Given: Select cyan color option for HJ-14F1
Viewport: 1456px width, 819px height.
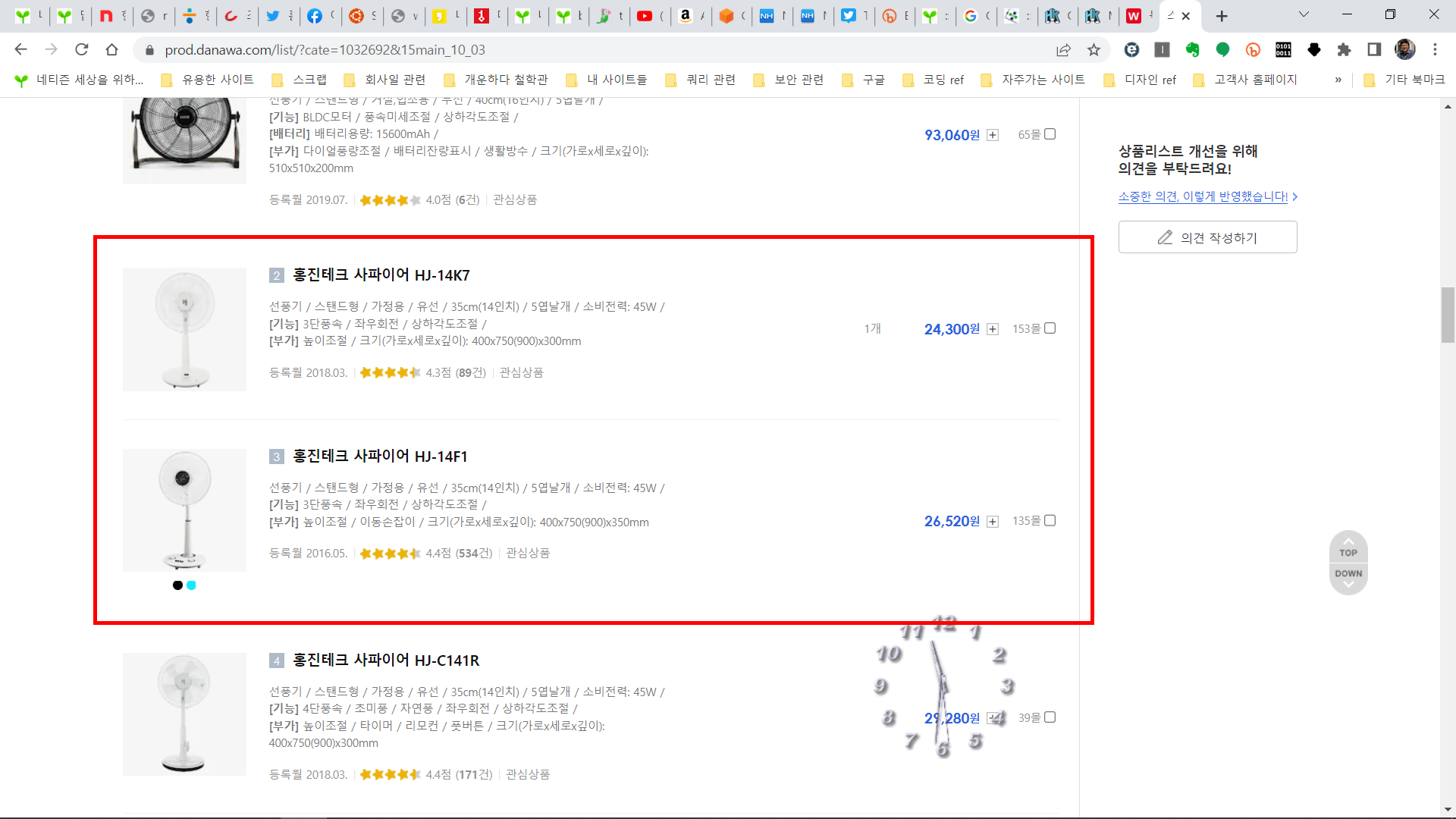Looking at the screenshot, I should 191,585.
